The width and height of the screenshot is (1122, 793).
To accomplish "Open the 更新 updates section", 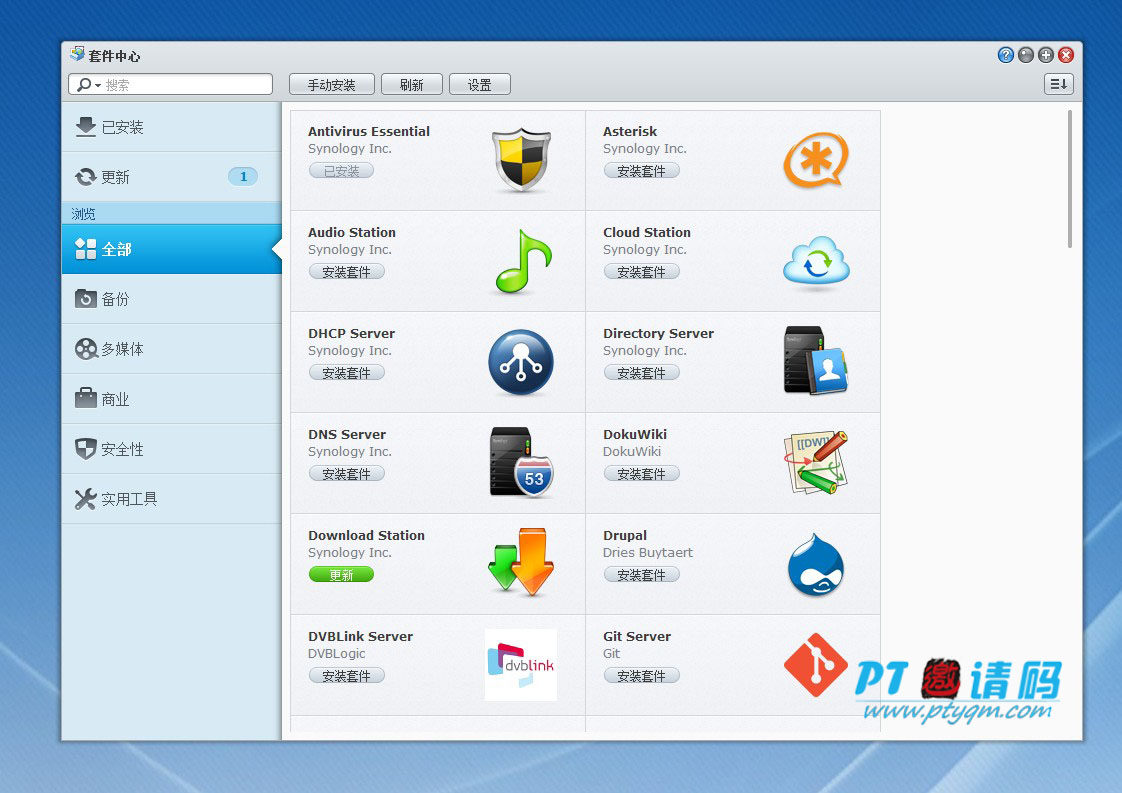I will click(x=172, y=177).
